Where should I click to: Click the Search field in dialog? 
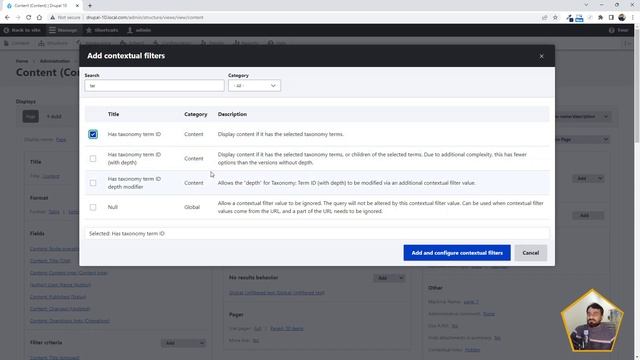[154, 86]
